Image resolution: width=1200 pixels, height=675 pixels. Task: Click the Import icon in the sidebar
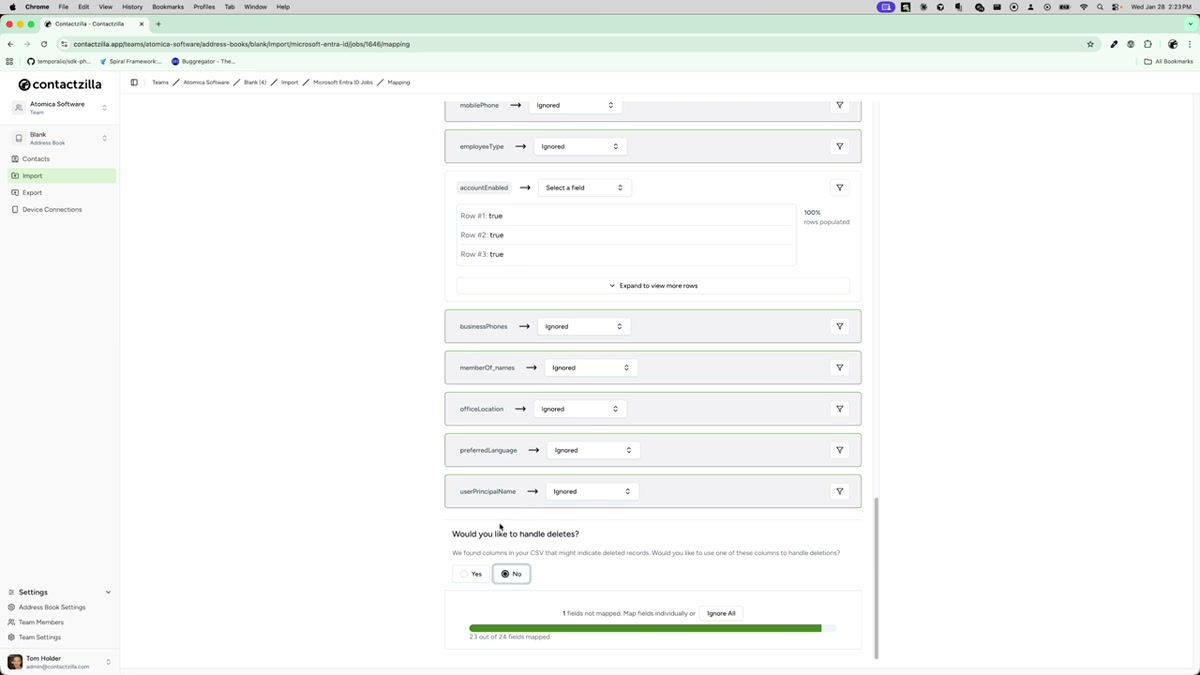point(14,175)
